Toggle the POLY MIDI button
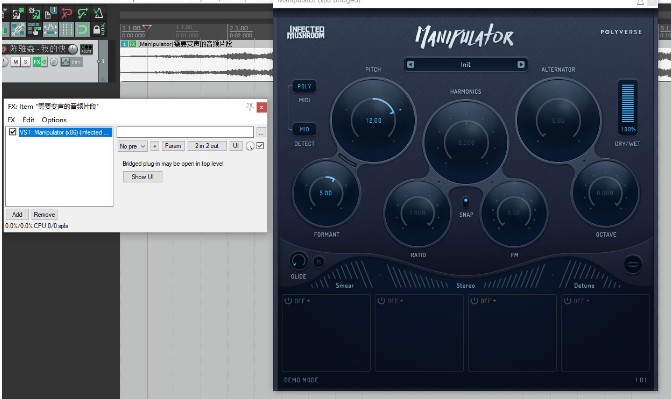 click(304, 86)
